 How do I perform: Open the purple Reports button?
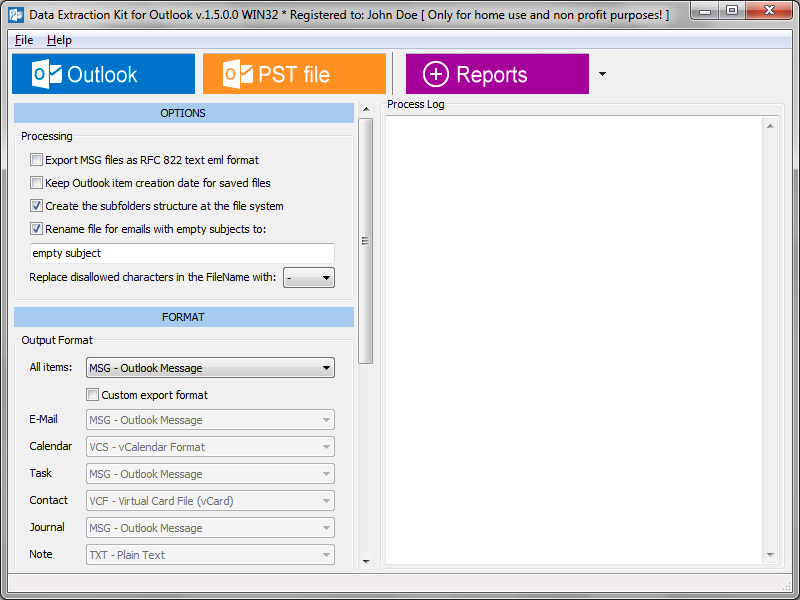coord(497,74)
